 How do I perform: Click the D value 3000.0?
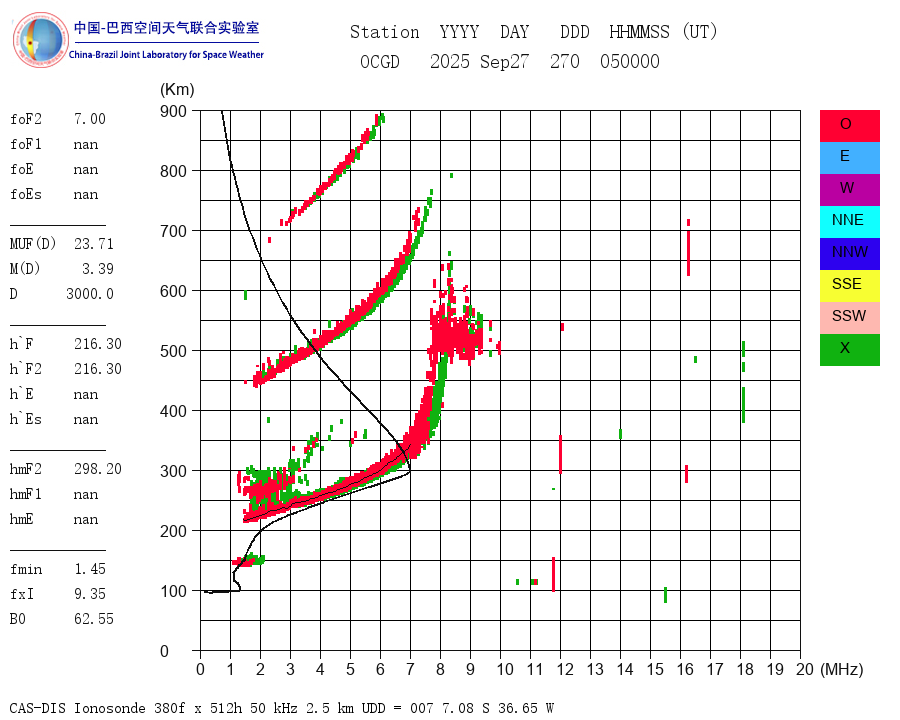pos(90,294)
